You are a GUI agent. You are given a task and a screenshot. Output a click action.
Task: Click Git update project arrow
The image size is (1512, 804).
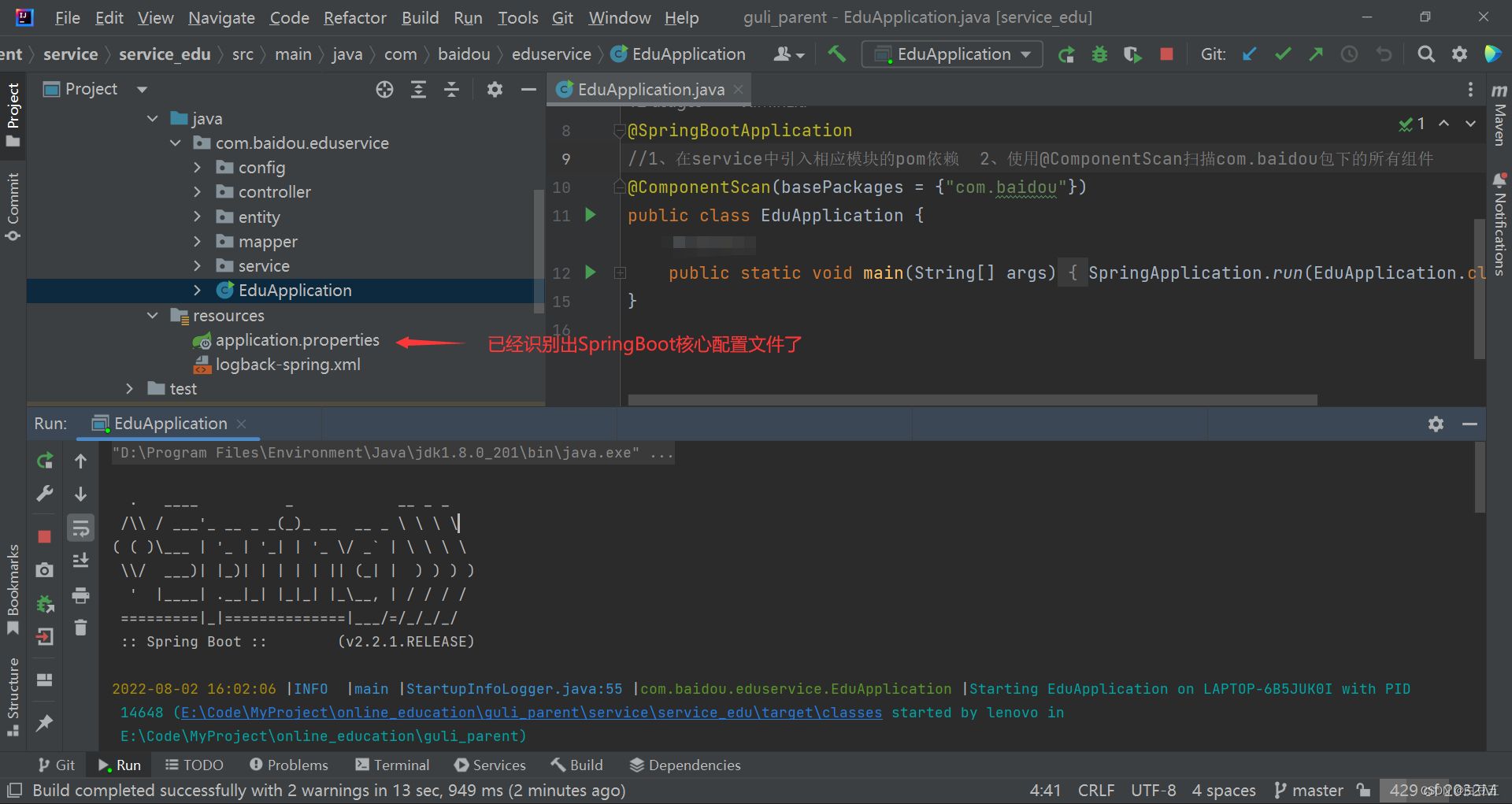click(1249, 54)
